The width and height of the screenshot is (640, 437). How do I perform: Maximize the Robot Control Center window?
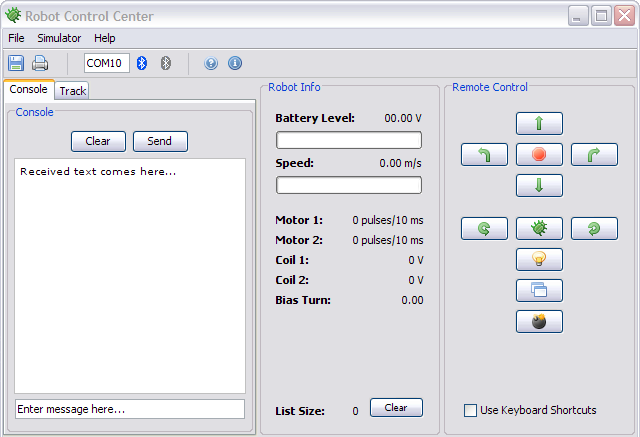pyautogui.click(x=601, y=16)
